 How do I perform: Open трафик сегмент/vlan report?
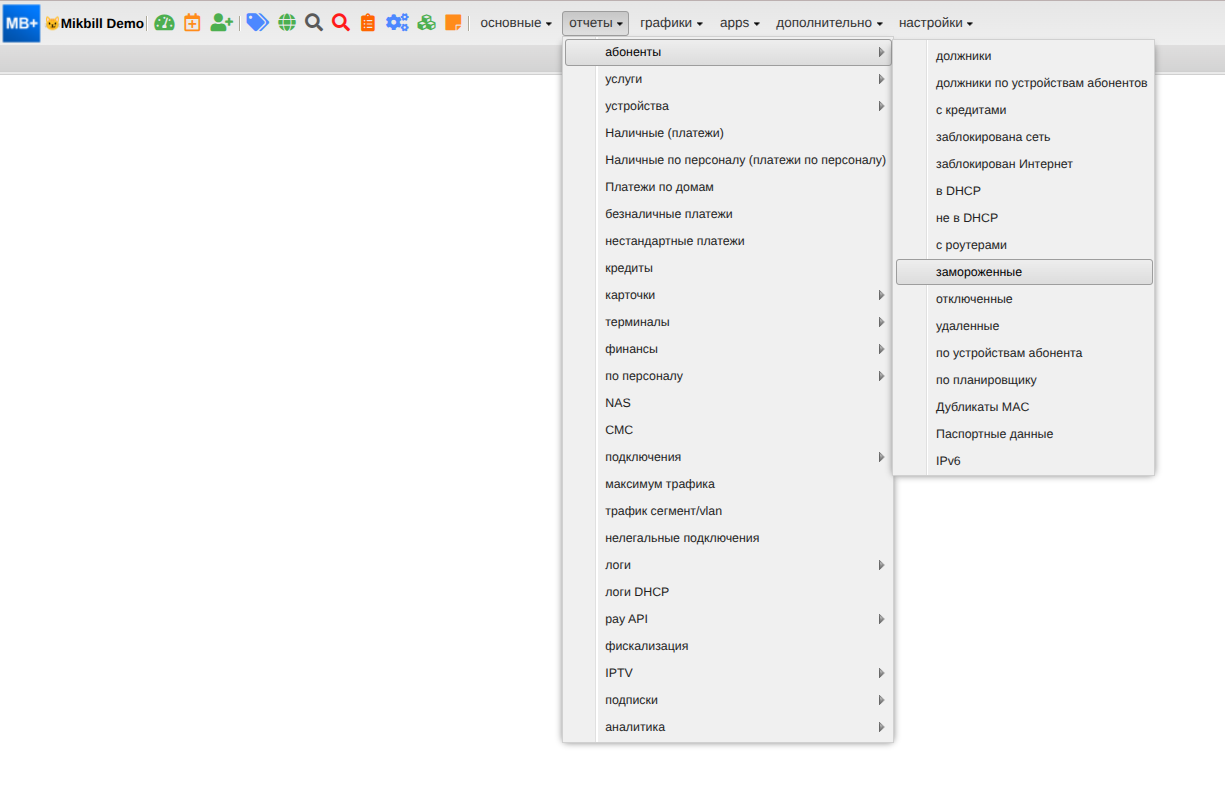tap(728, 511)
